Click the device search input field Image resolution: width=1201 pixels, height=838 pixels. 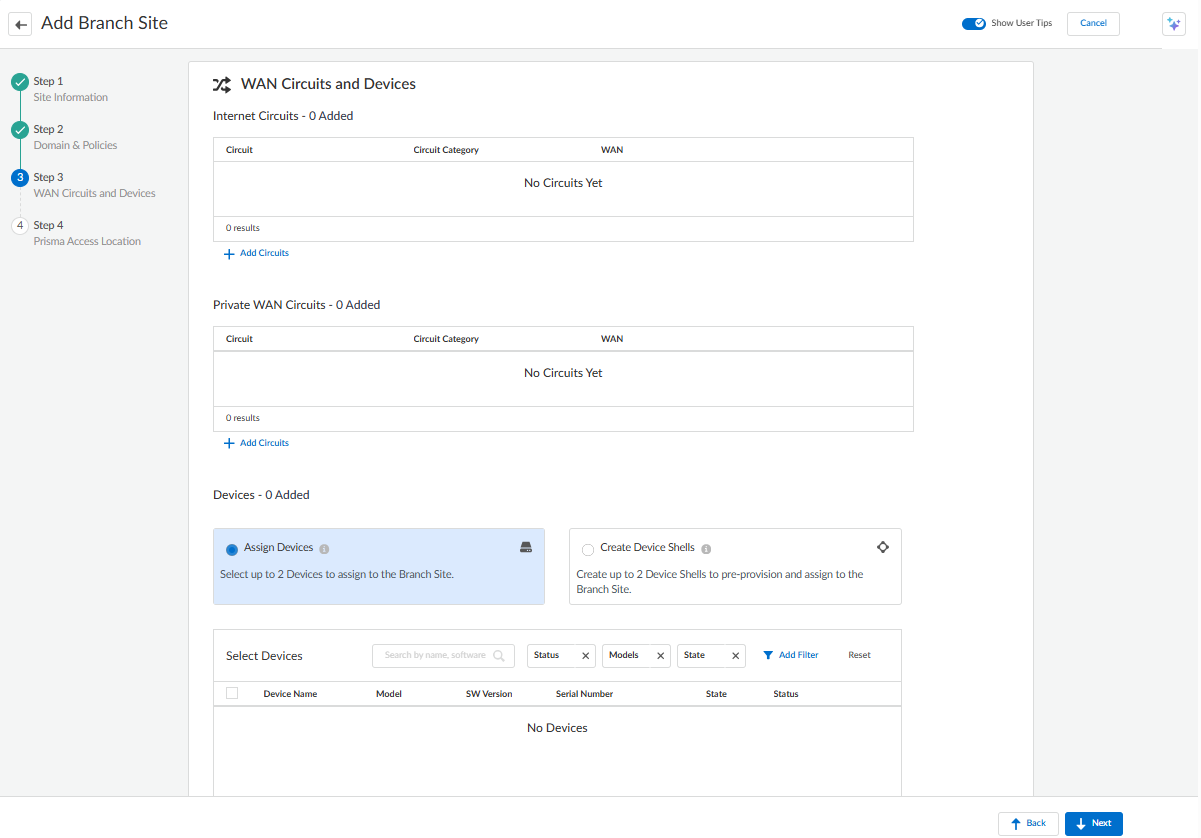[x=434, y=656]
